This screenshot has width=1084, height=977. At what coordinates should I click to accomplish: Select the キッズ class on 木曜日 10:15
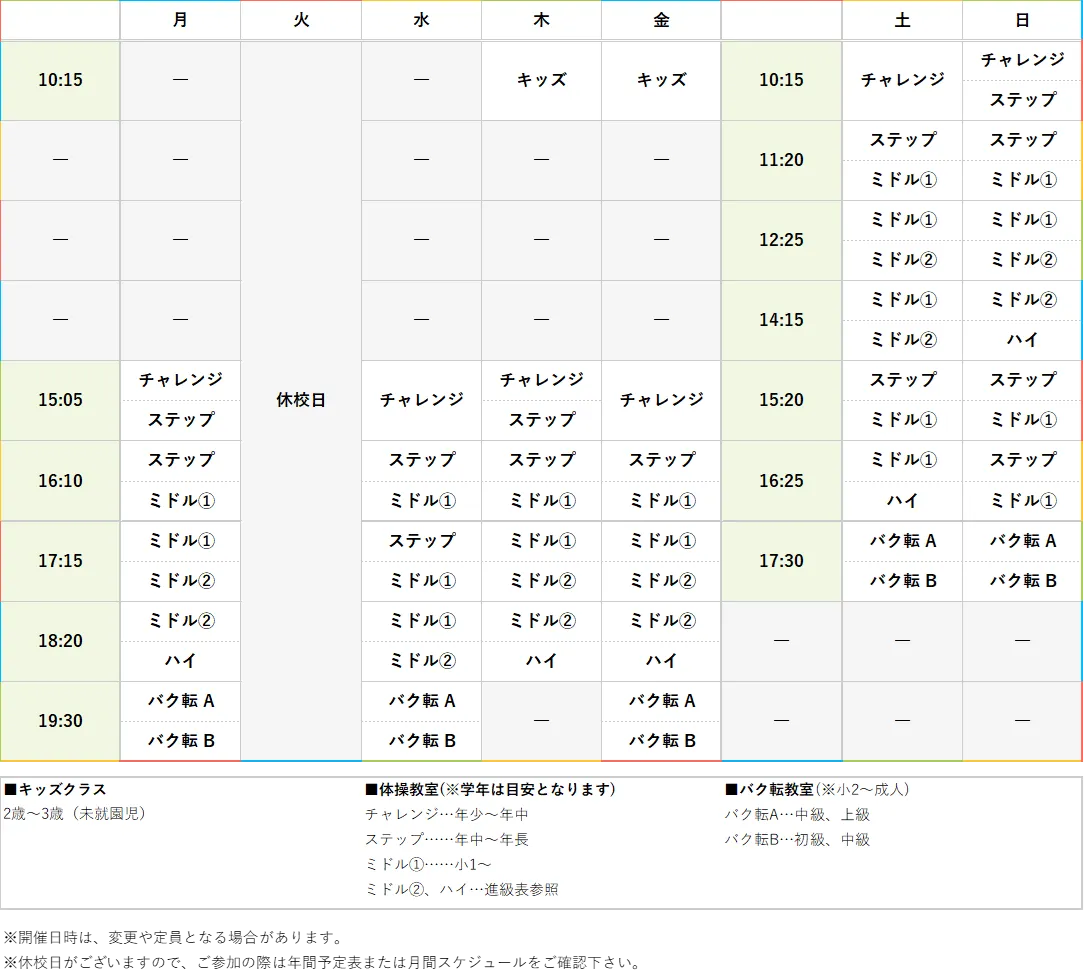540,80
